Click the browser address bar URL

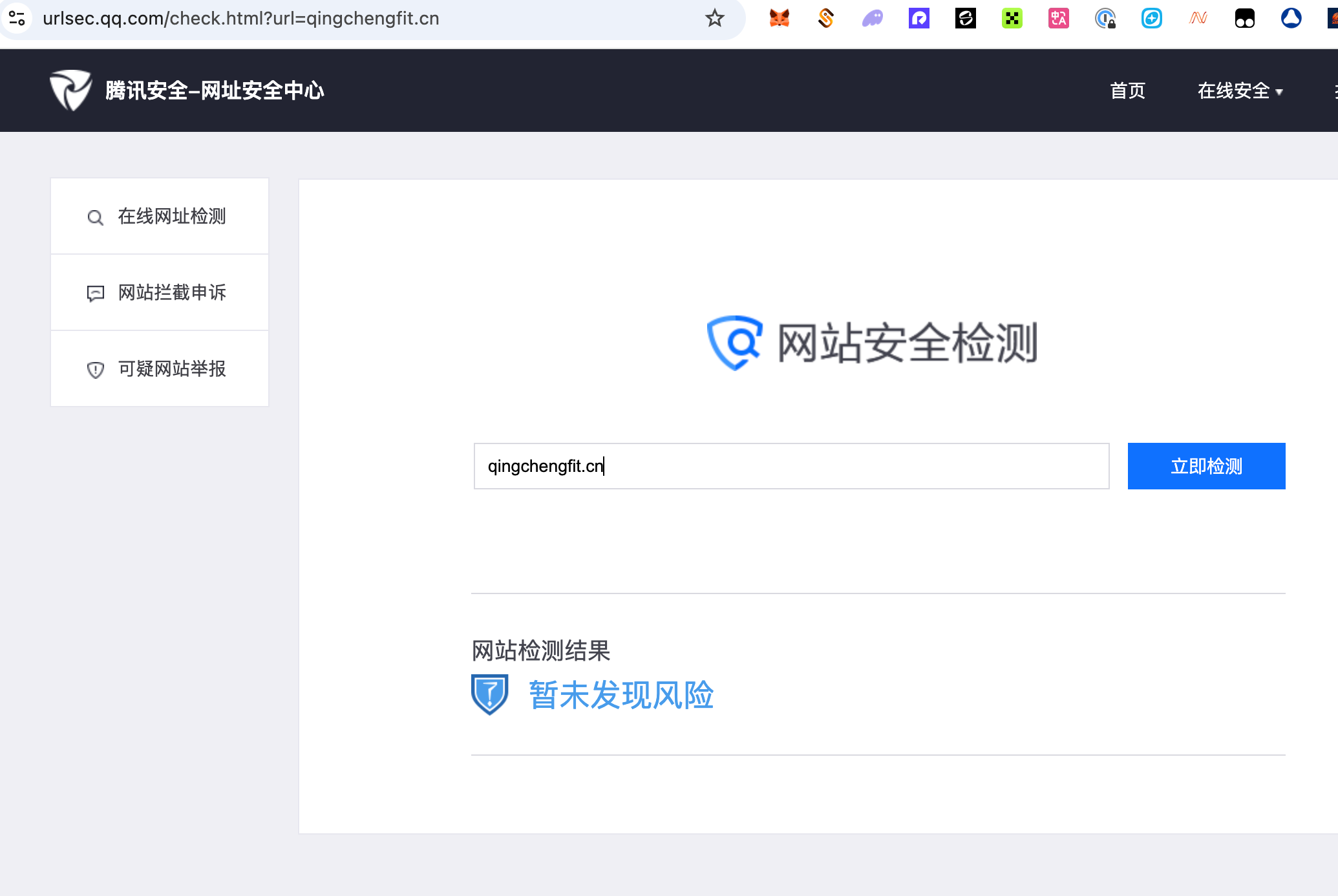240,18
